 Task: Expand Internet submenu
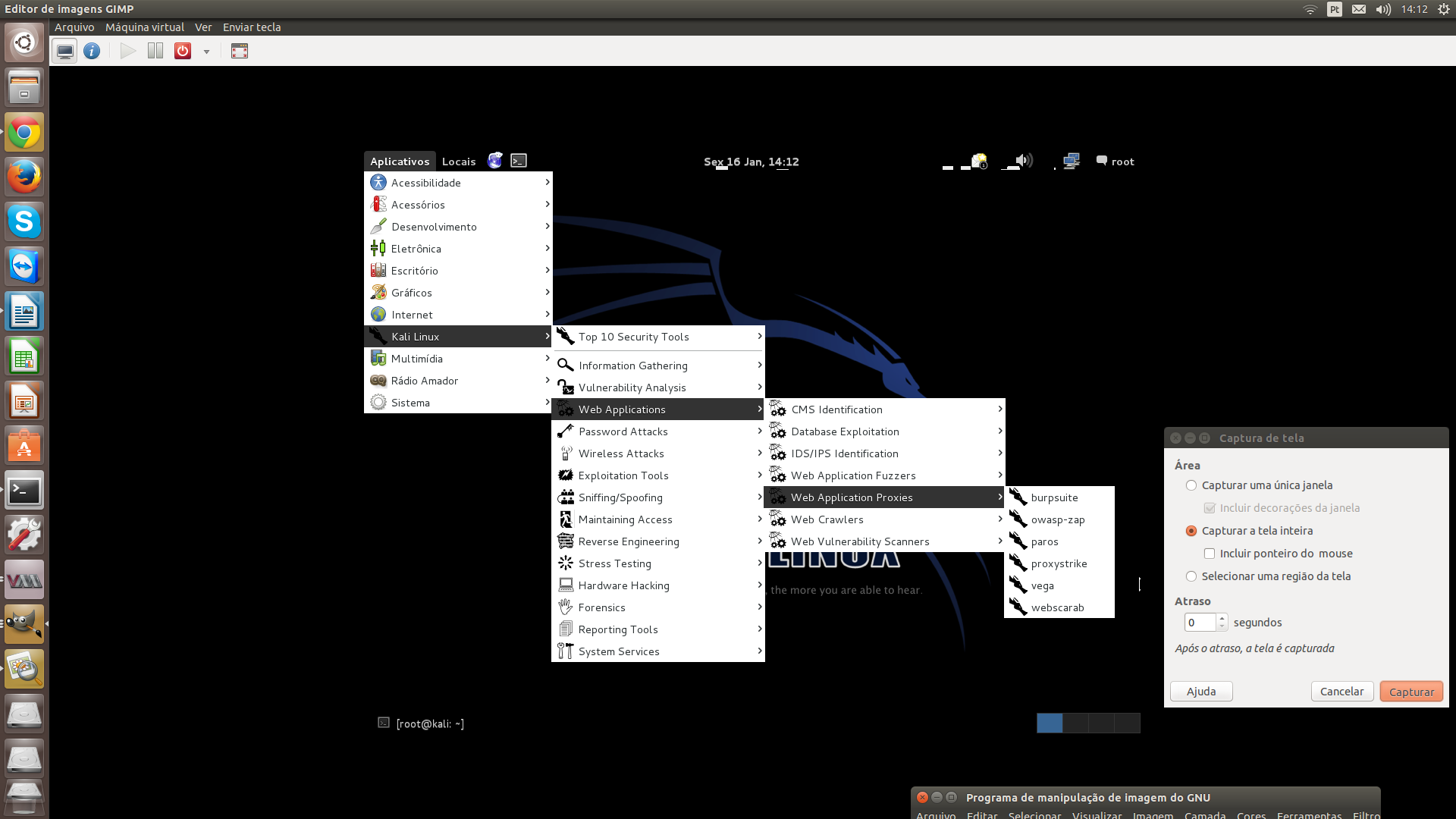[458, 315]
